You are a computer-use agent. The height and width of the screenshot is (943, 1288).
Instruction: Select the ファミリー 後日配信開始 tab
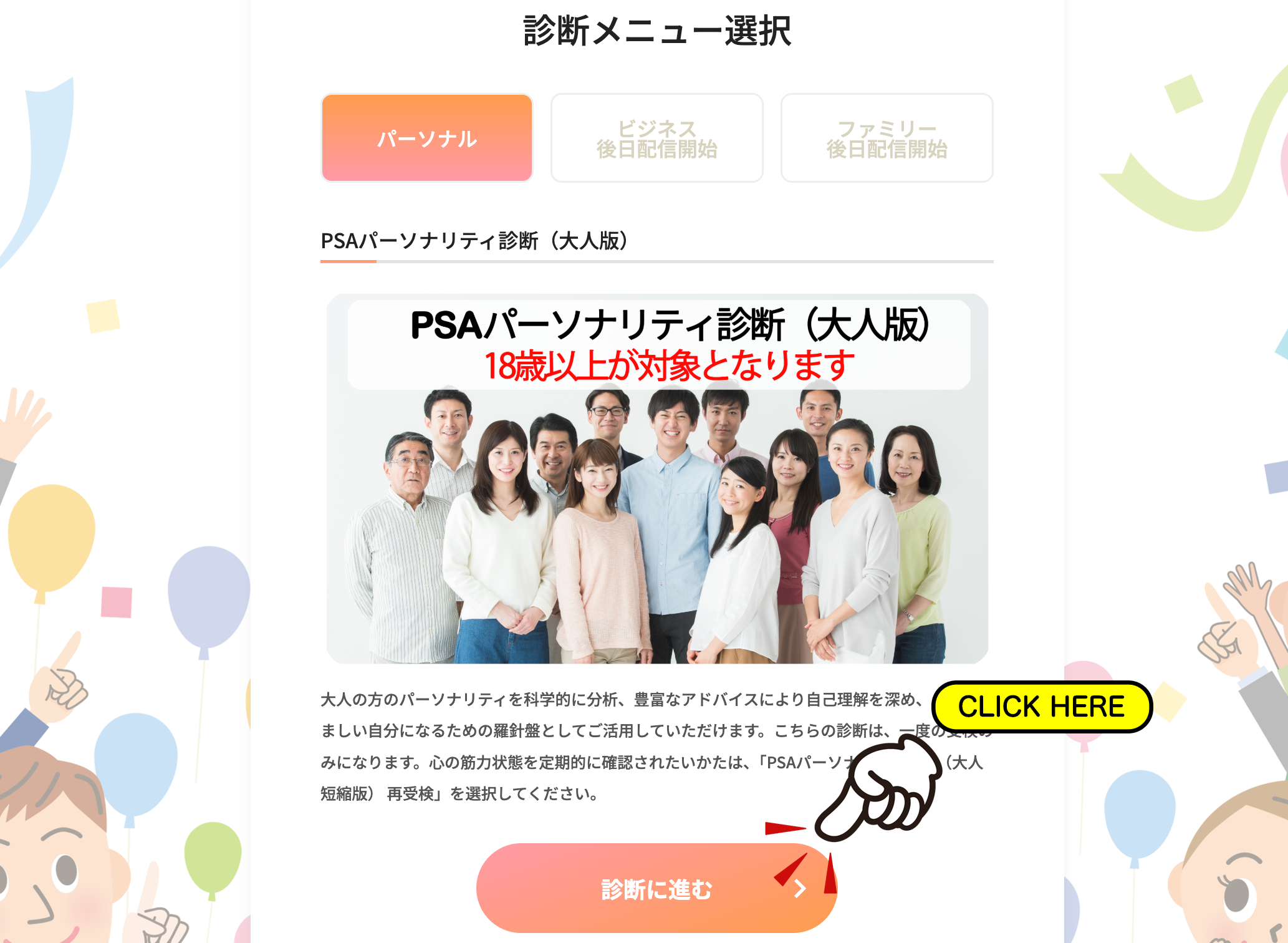pyautogui.click(x=887, y=138)
